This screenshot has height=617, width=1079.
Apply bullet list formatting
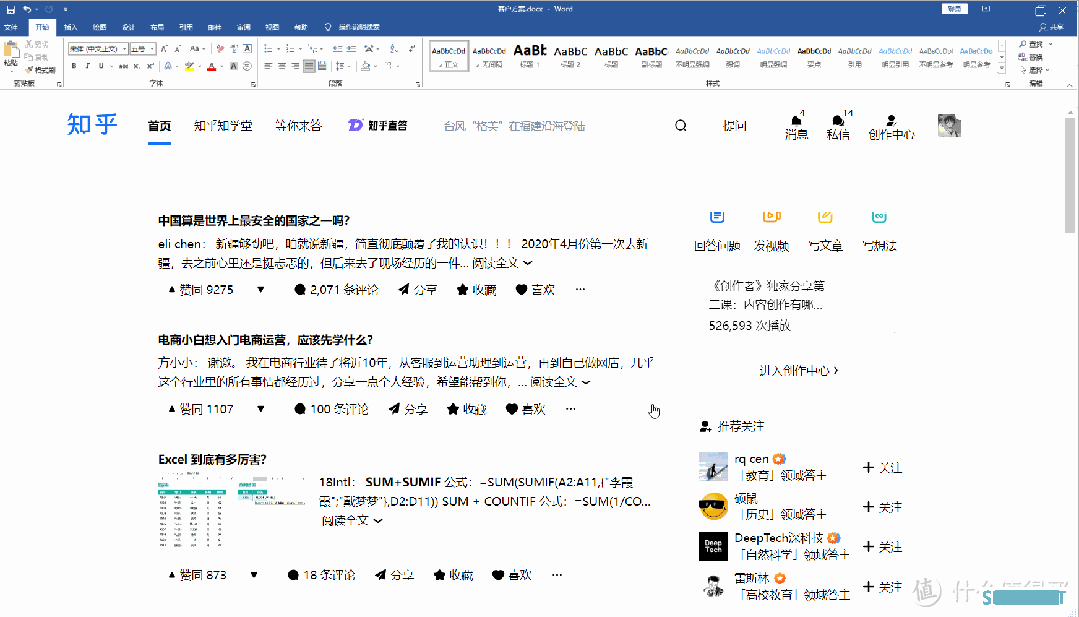268,49
